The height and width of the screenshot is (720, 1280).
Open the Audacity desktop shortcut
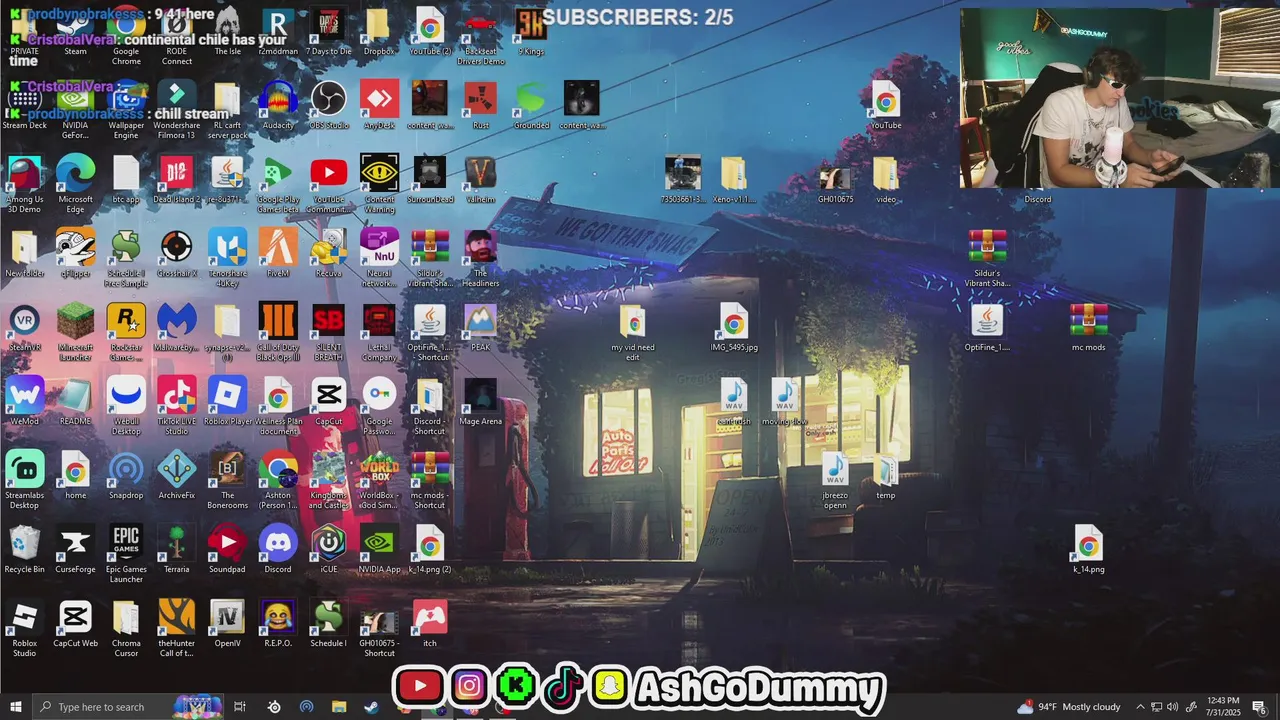click(278, 106)
